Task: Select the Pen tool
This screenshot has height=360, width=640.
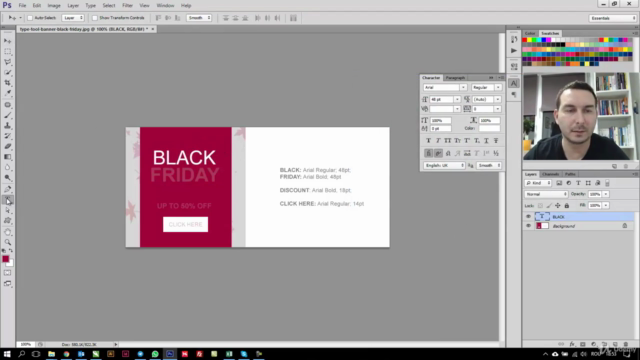Action: [x=8, y=189]
